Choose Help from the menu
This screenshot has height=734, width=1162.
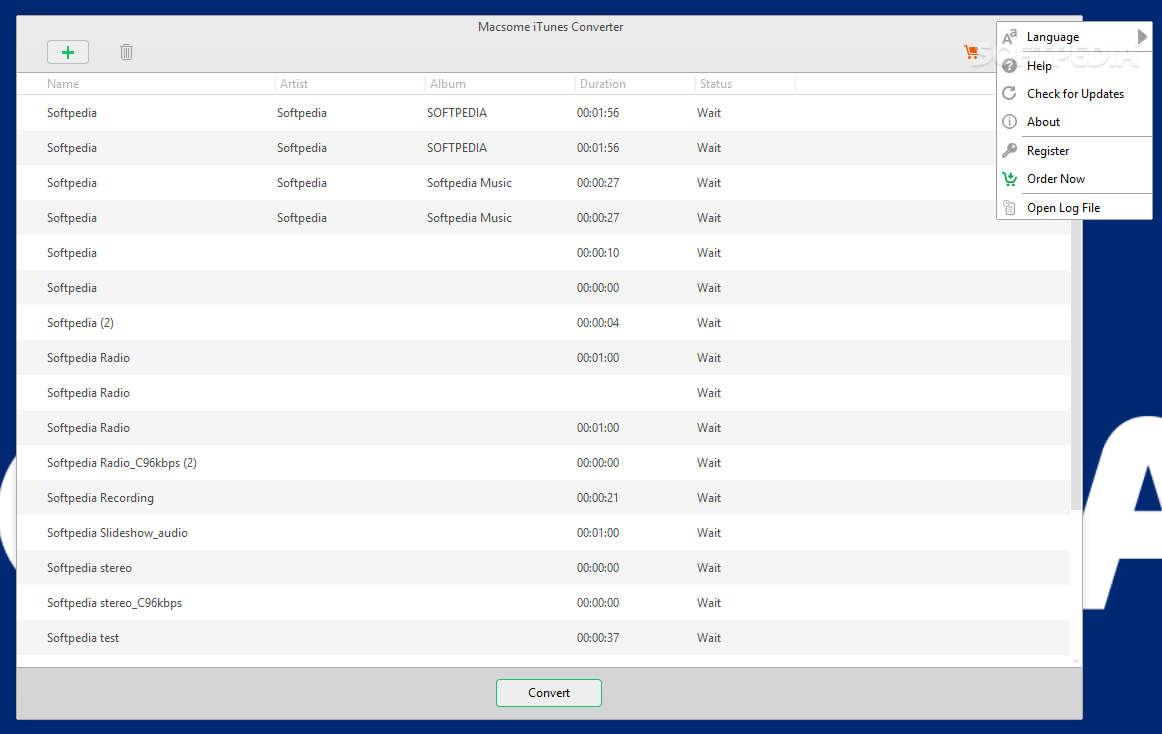[x=1074, y=65]
